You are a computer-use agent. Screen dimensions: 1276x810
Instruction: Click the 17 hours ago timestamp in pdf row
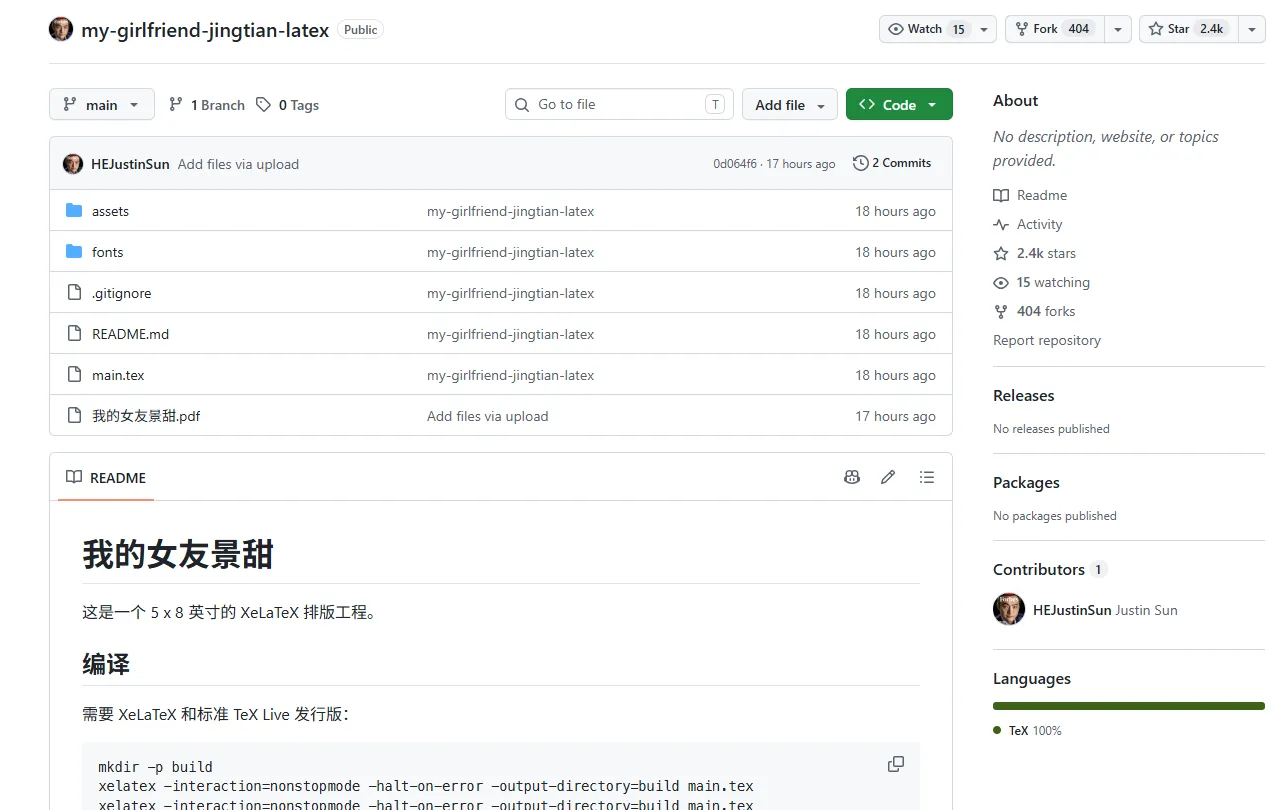[x=896, y=416]
